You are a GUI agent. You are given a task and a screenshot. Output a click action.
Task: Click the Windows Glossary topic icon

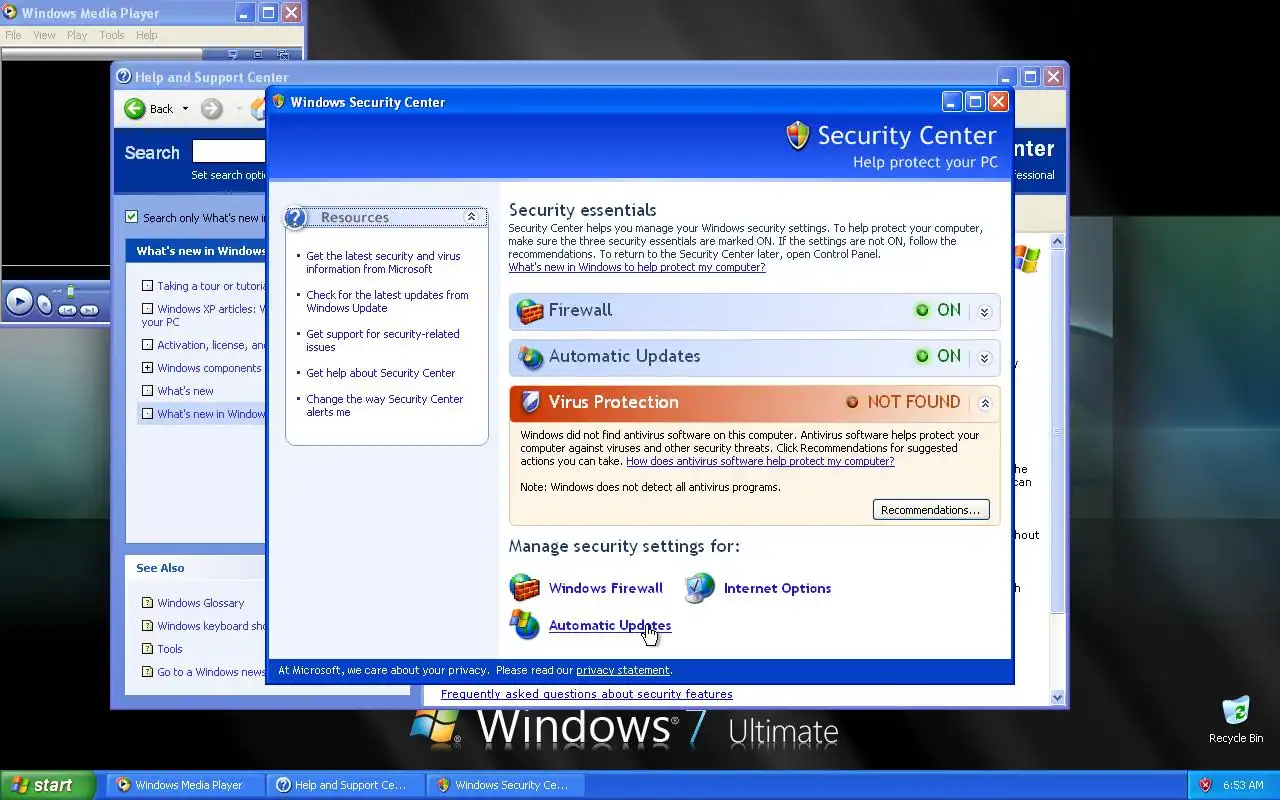tap(147, 603)
